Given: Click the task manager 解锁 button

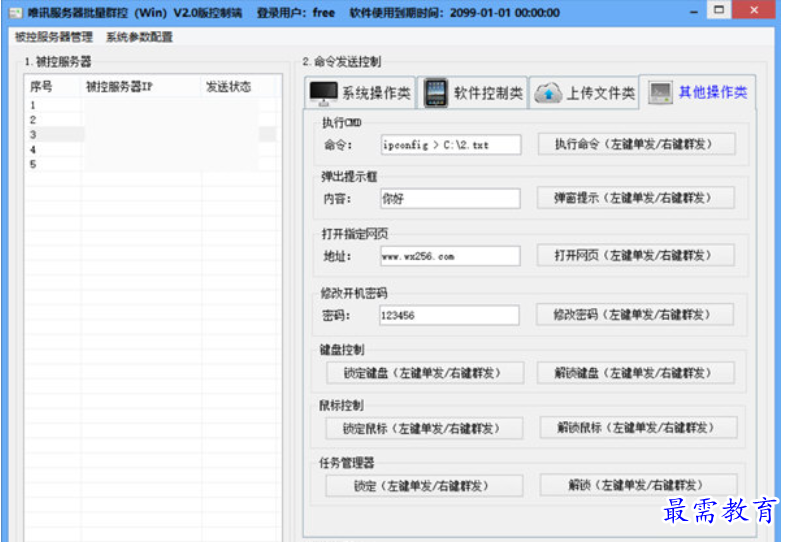Looking at the screenshot, I should [x=638, y=484].
